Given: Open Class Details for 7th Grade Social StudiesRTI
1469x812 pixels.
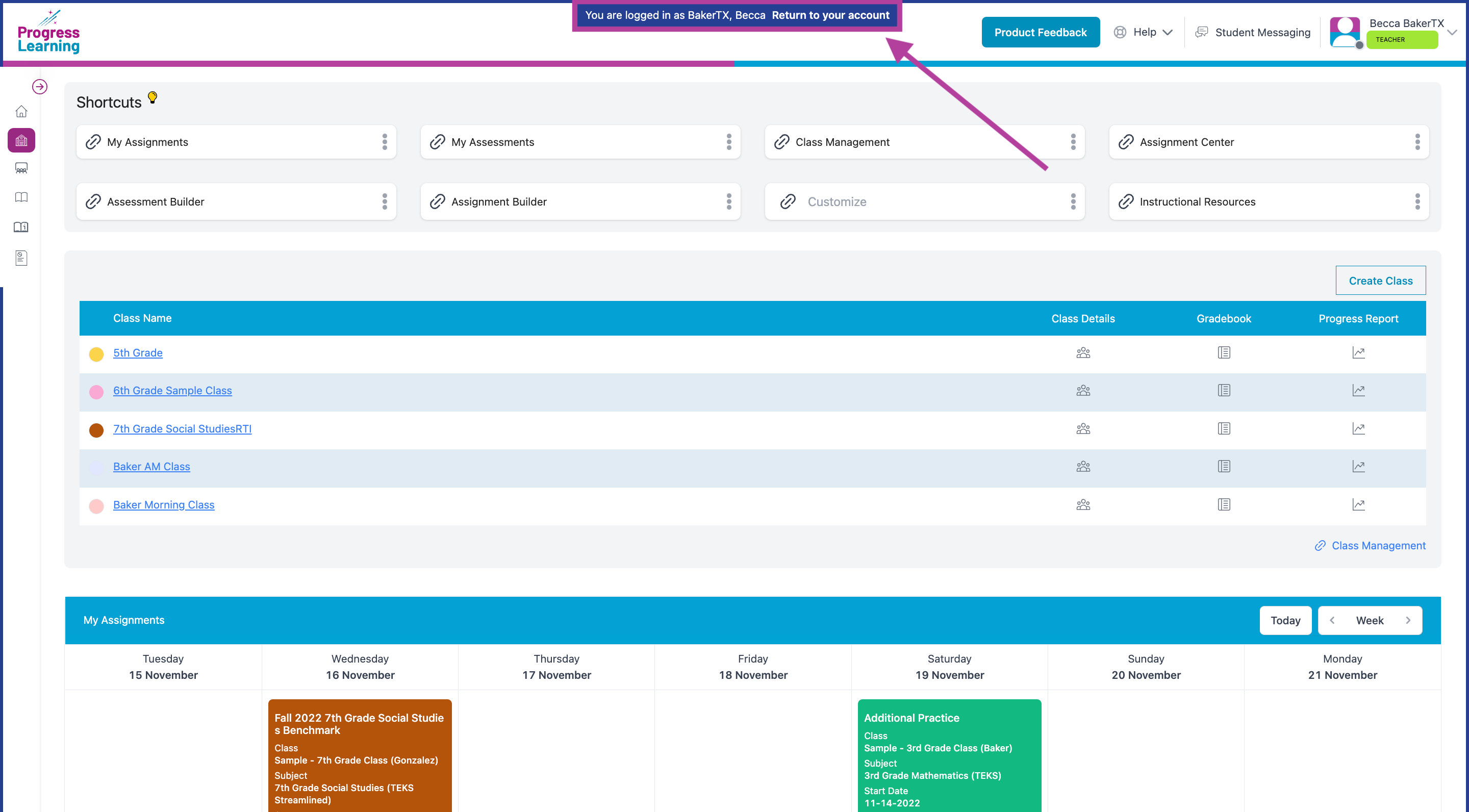Looking at the screenshot, I should coord(1083,429).
